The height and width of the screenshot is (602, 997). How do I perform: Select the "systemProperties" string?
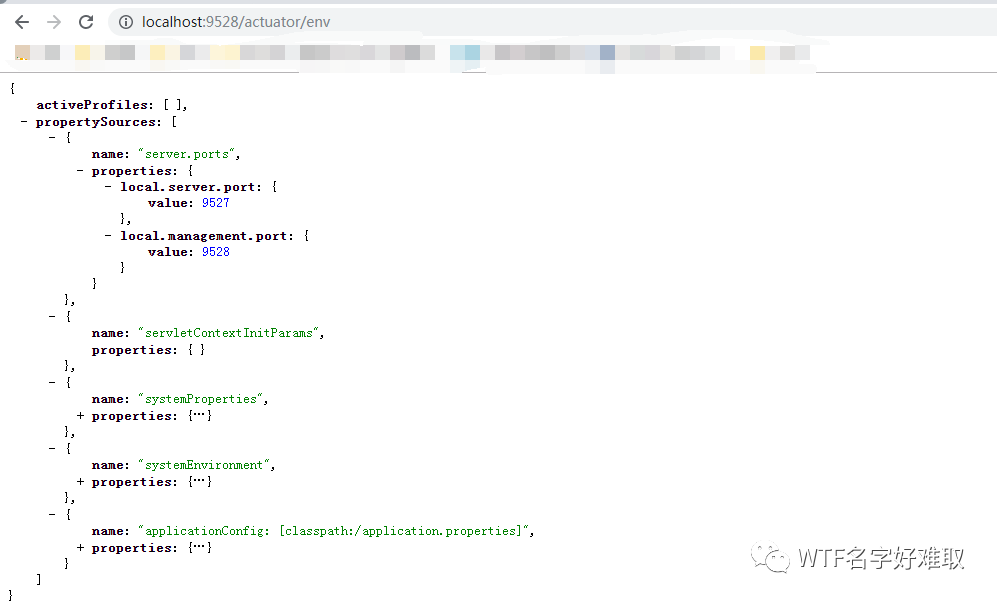[201, 399]
